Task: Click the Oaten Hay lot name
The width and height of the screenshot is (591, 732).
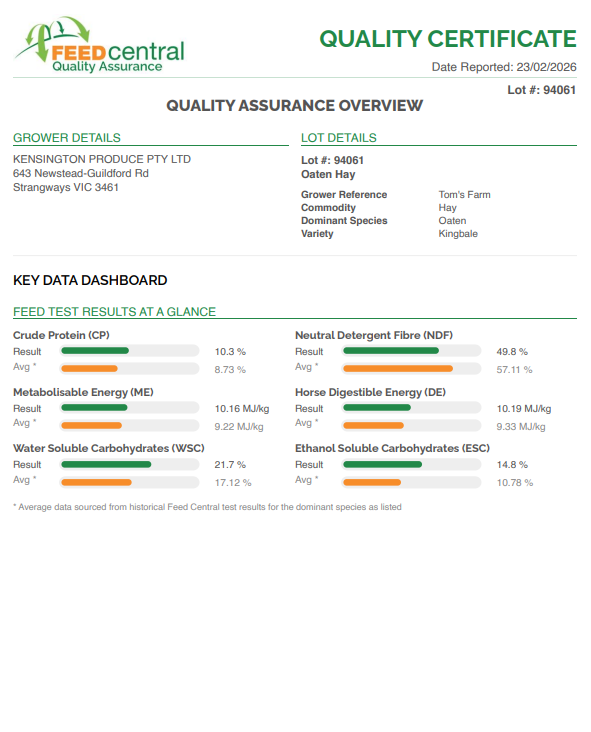Action: click(x=328, y=174)
